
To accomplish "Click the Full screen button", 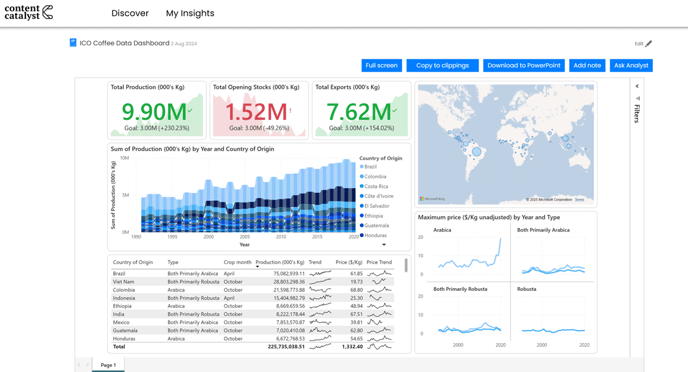I will (381, 65).
